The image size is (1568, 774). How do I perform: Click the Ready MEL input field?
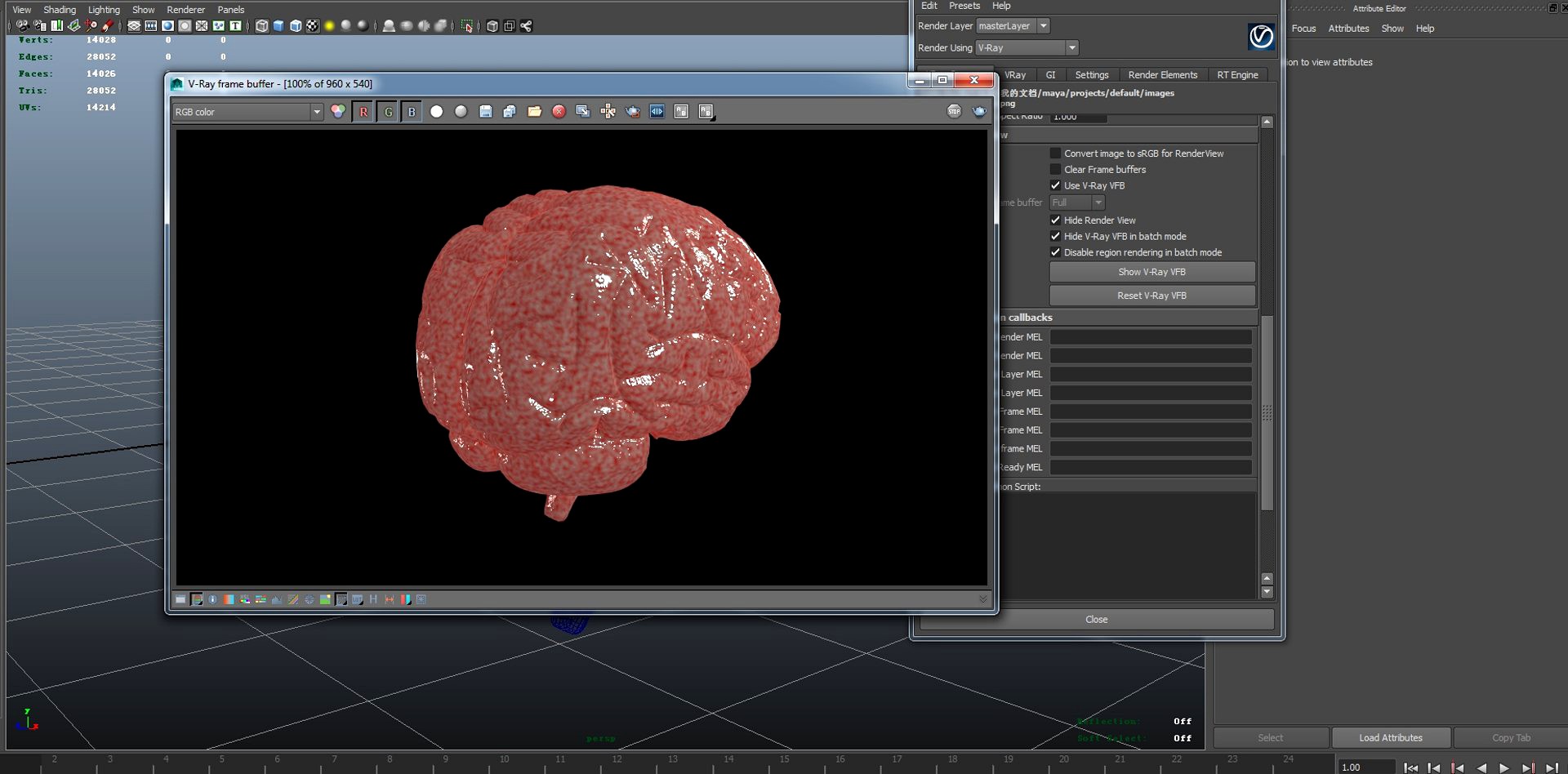[1151, 468]
